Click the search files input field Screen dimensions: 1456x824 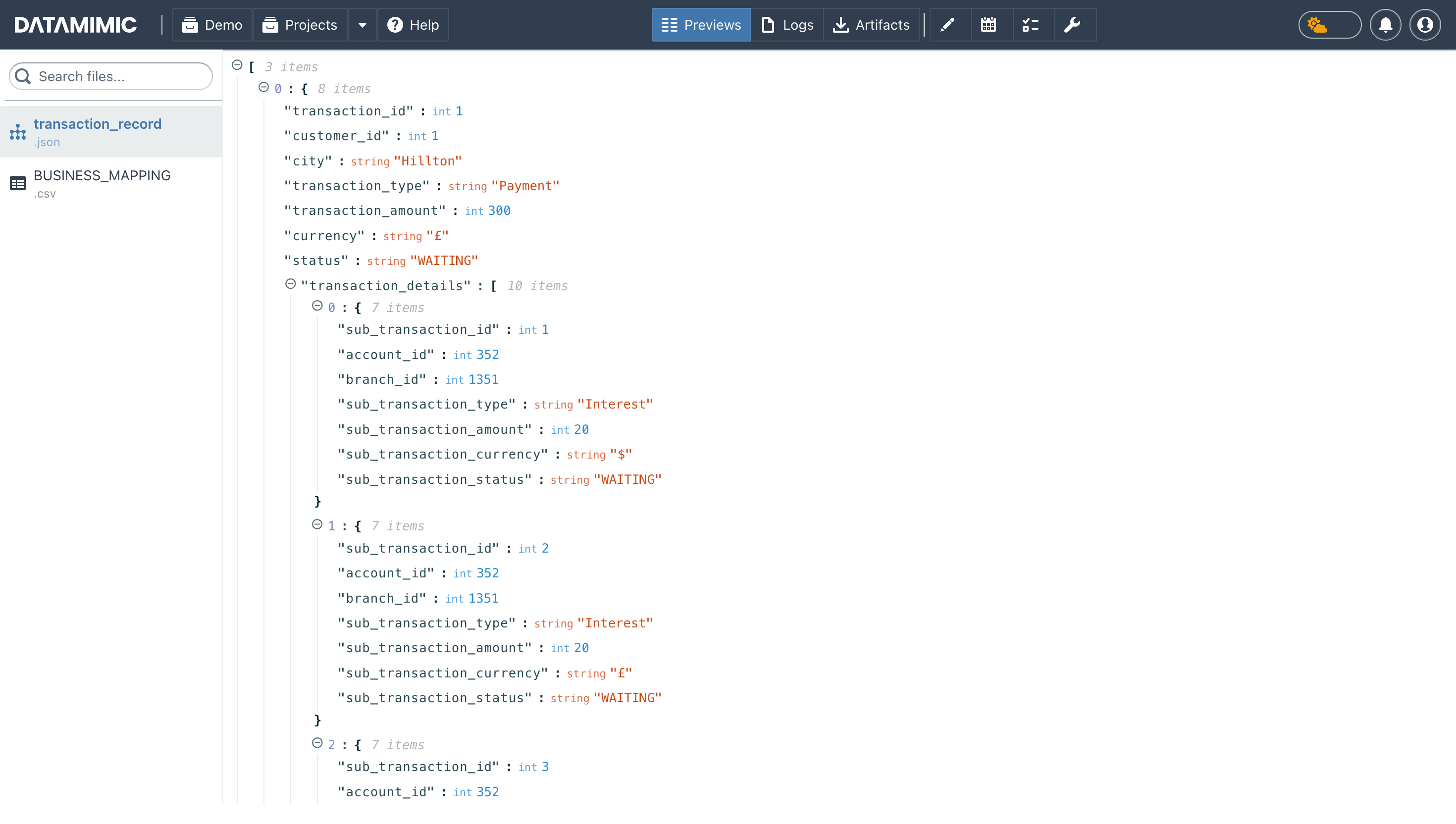pos(110,76)
